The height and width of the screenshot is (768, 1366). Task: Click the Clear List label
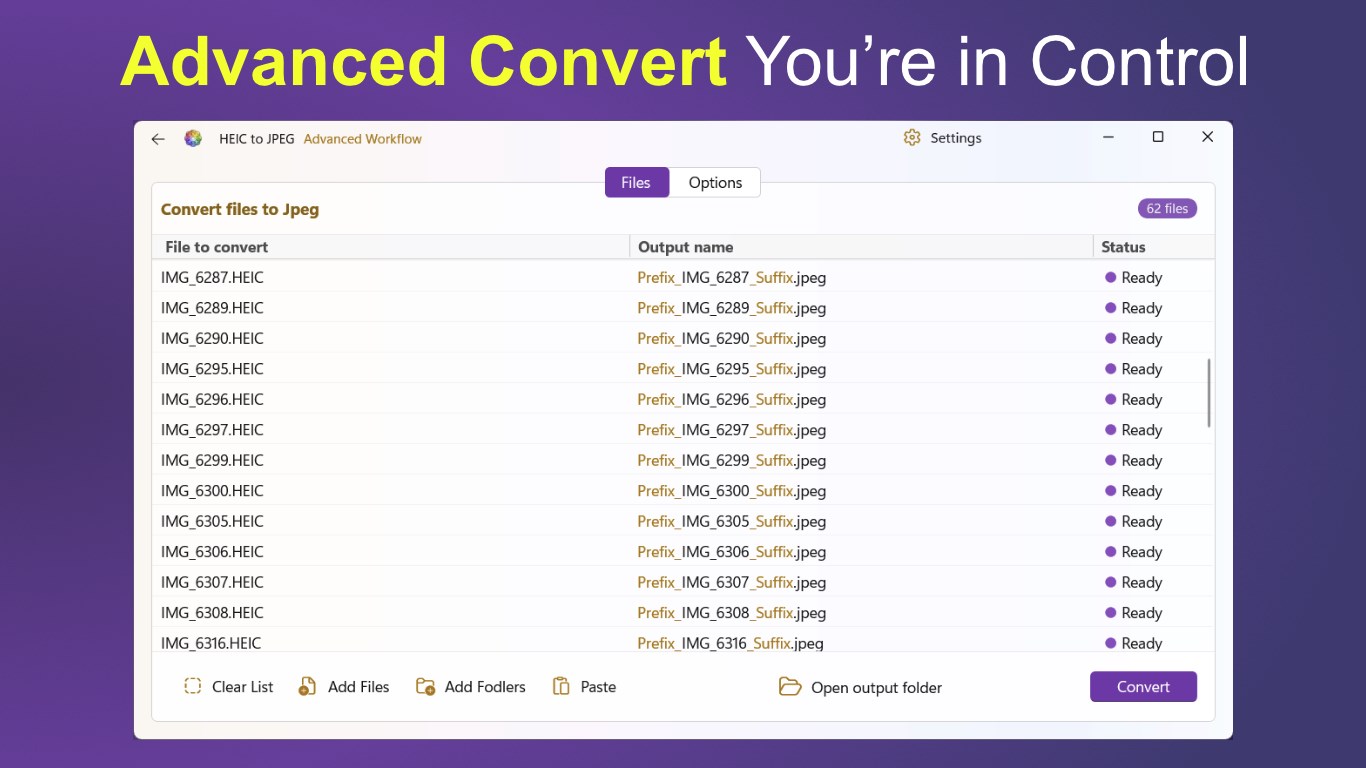[x=243, y=686]
